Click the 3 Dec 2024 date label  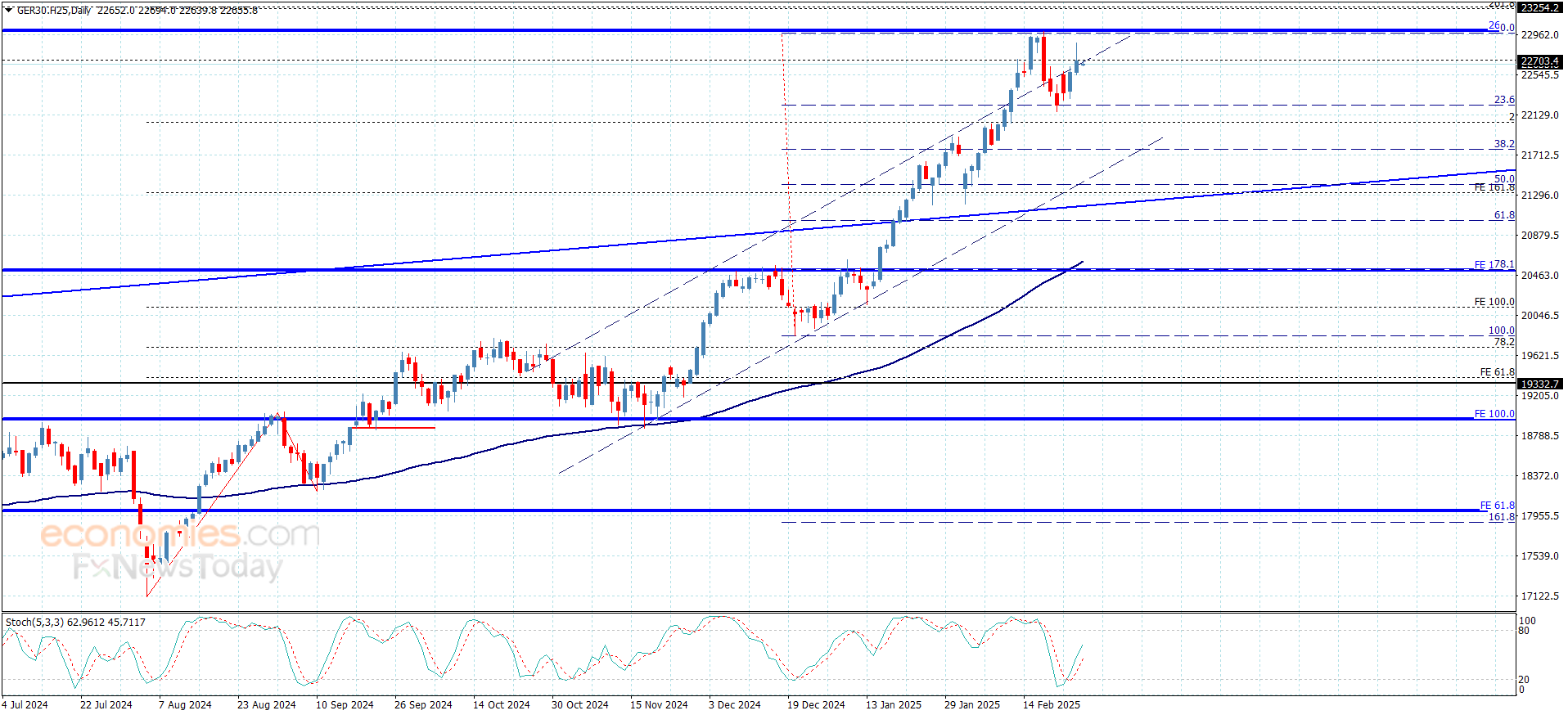pyautogui.click(x=734, y=705)
